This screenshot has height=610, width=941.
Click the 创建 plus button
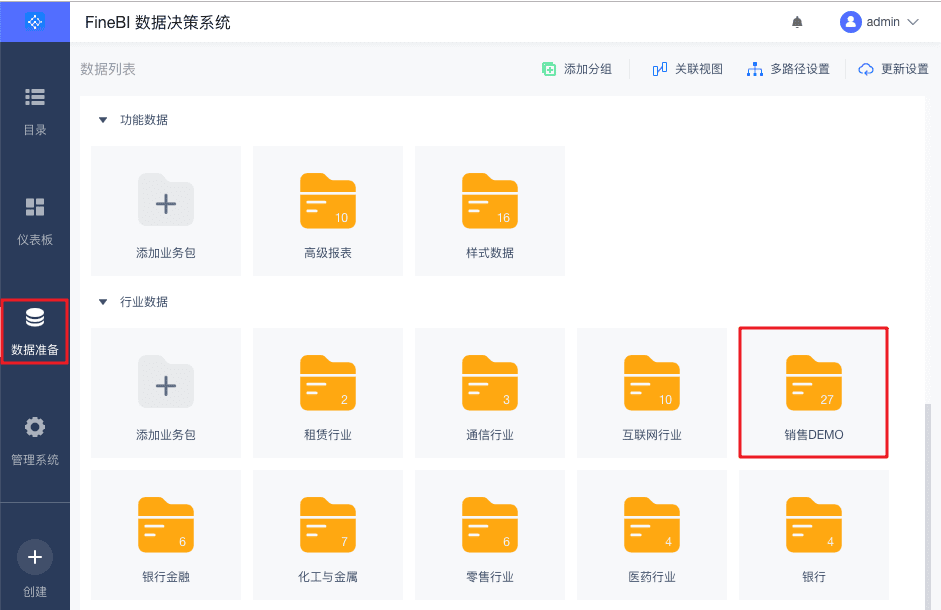point(35,557)
